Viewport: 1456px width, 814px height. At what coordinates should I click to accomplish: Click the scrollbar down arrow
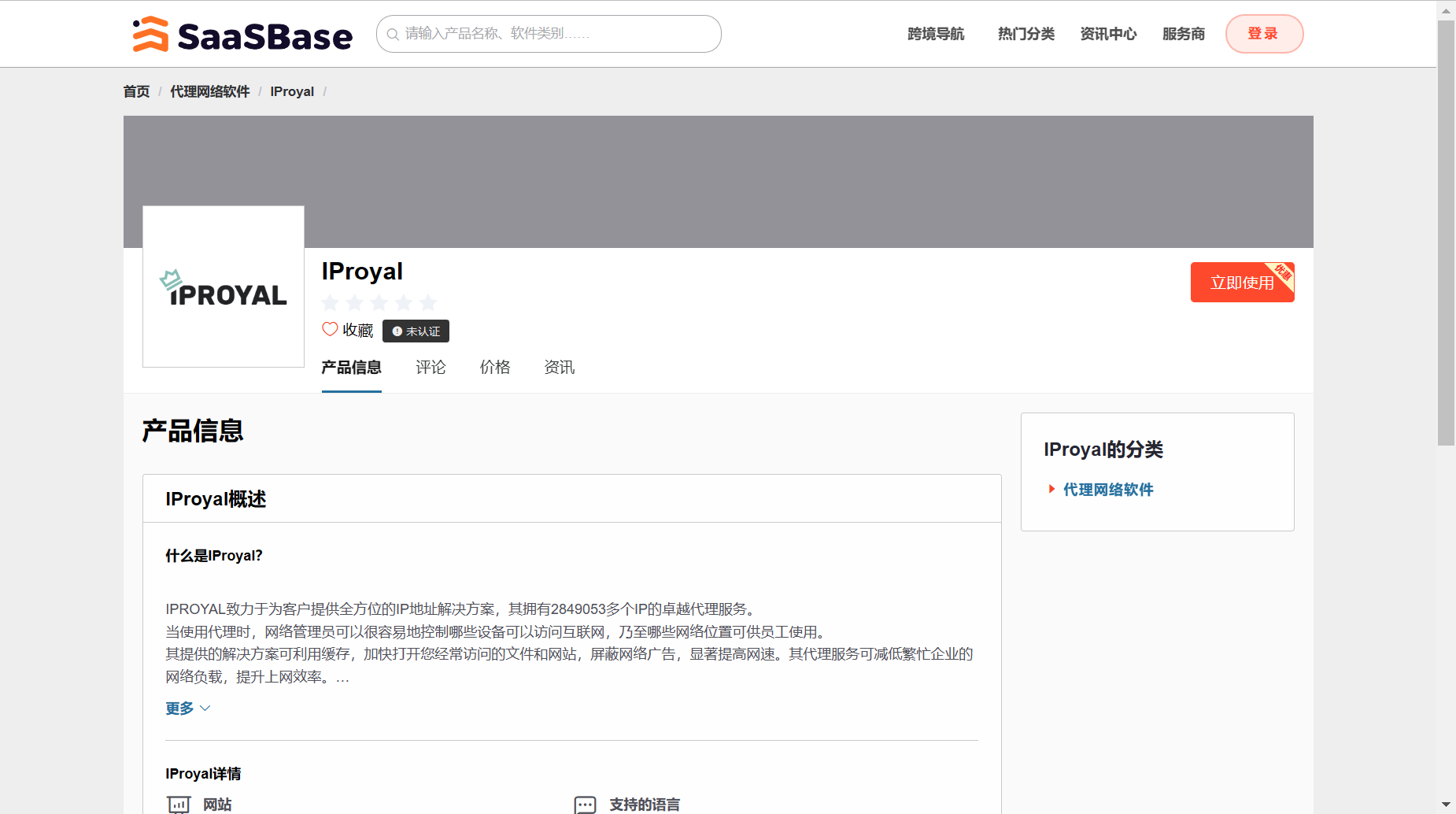[x=1447, y=805]
